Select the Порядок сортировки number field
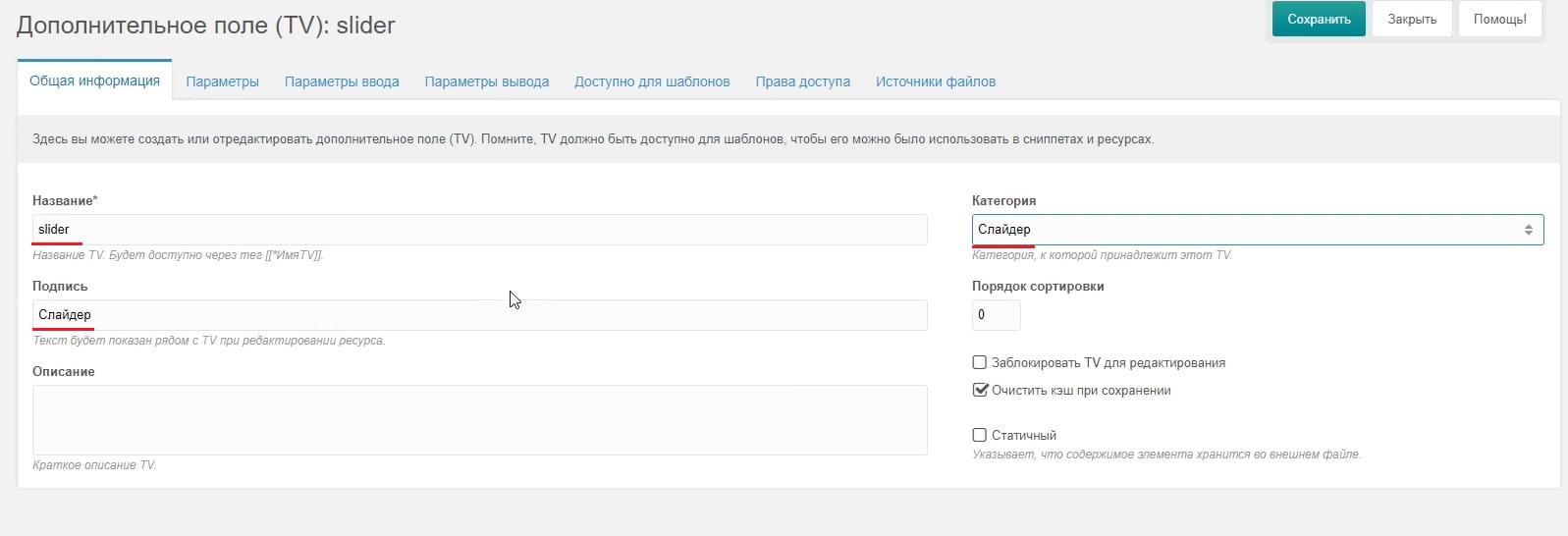 (x=997, y=315)
